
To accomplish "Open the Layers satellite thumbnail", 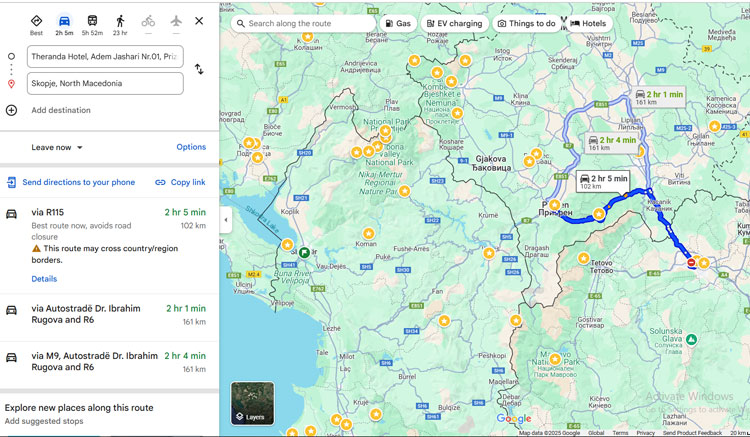I will pyautogui.click(x=253, y=403).
